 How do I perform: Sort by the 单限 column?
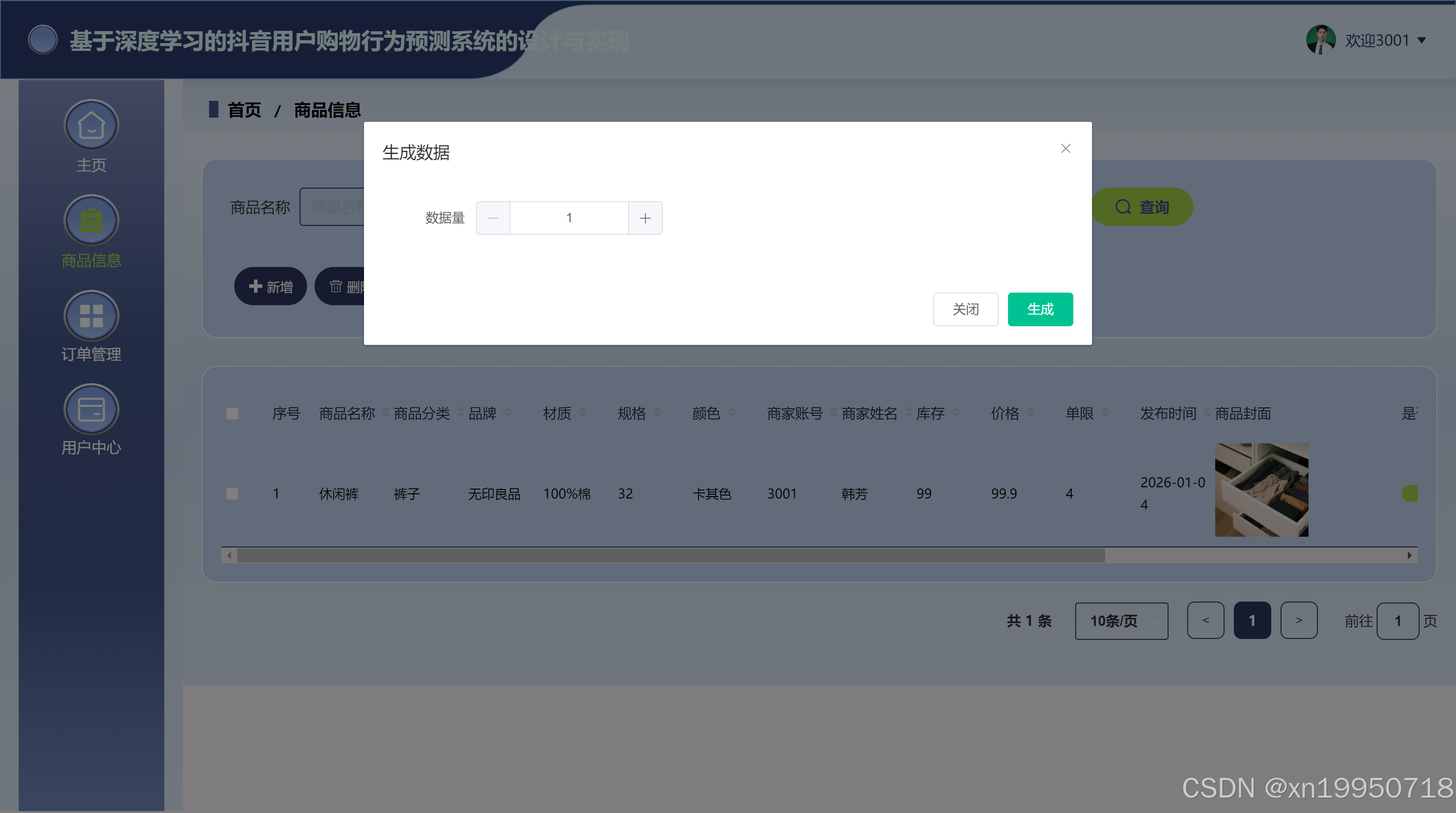pyautogui.click(x=1106, y=413)
